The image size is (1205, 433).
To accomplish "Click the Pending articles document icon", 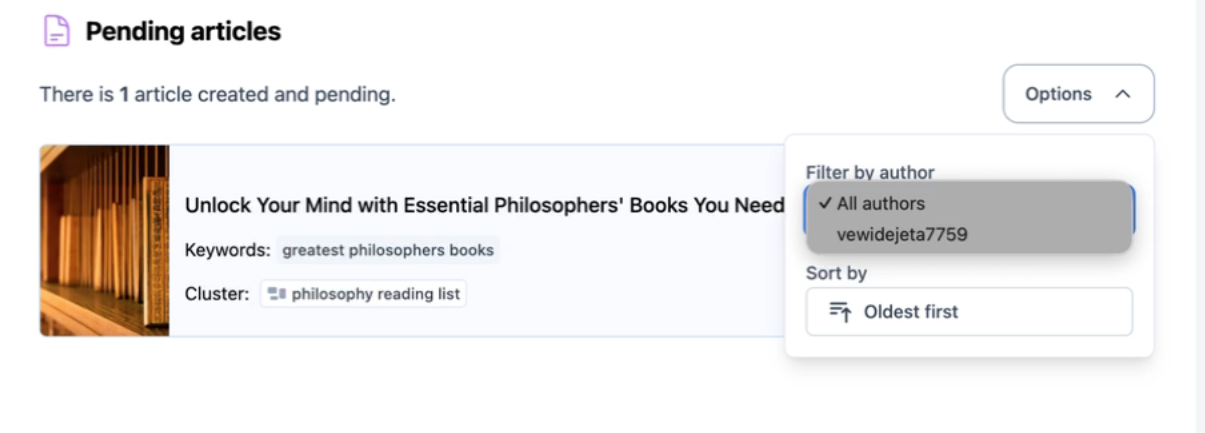I will [57, 32].
